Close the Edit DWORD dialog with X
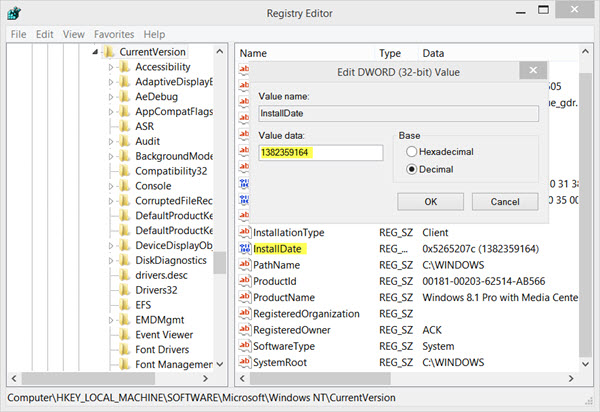This screenshot has height=412, width=600. coord(533,70)
